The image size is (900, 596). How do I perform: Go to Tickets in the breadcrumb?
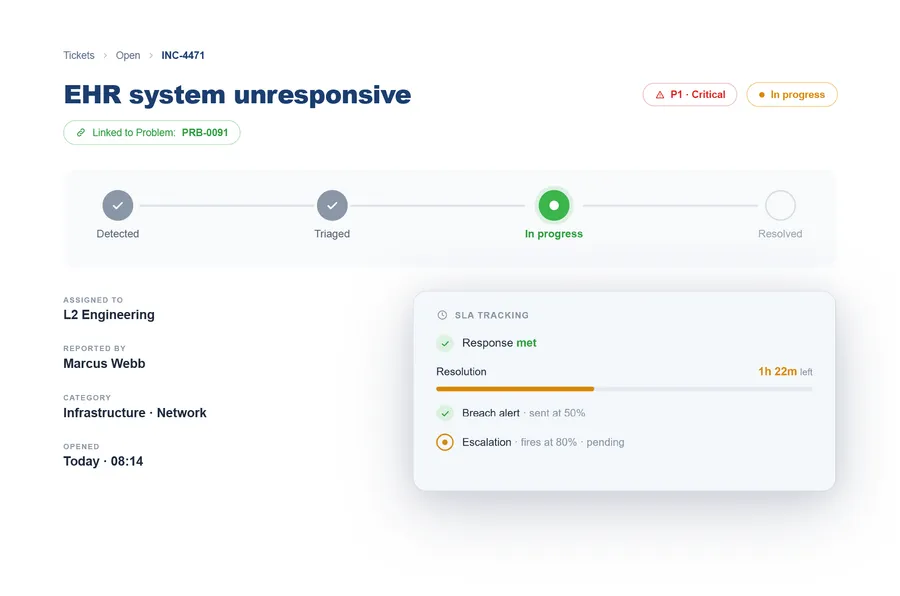click(x=79, y=55)
